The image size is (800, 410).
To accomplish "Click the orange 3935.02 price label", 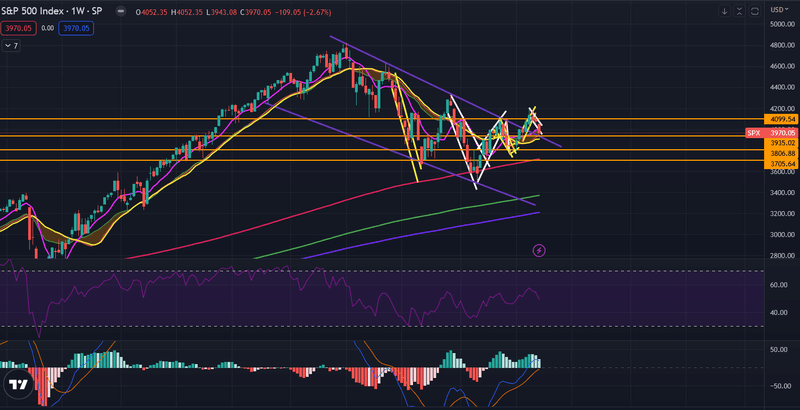I will coord(782,143).
